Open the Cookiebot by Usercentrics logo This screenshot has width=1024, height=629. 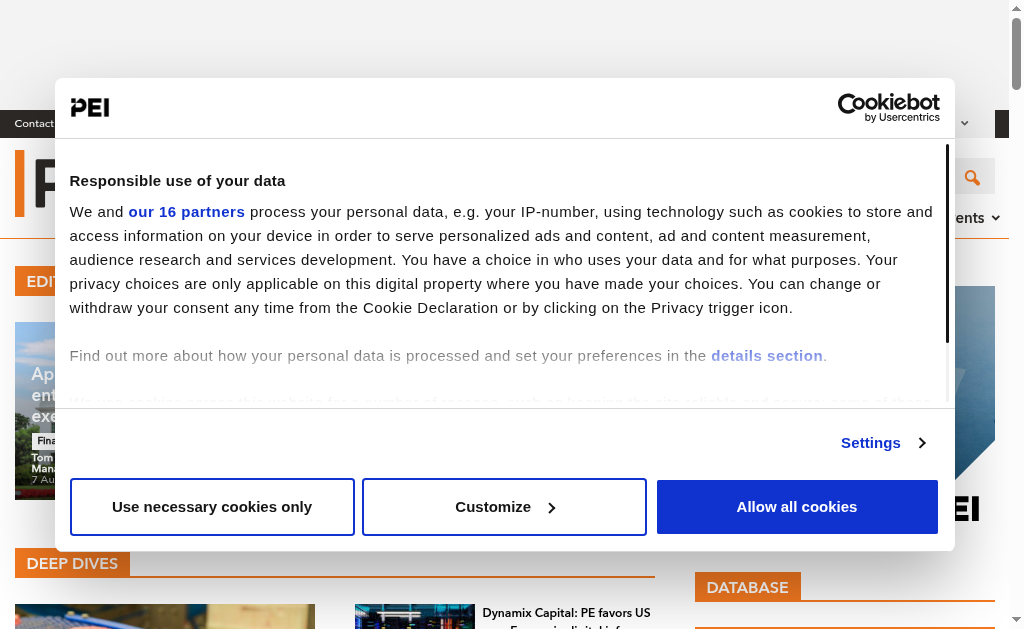pos(888,108)
